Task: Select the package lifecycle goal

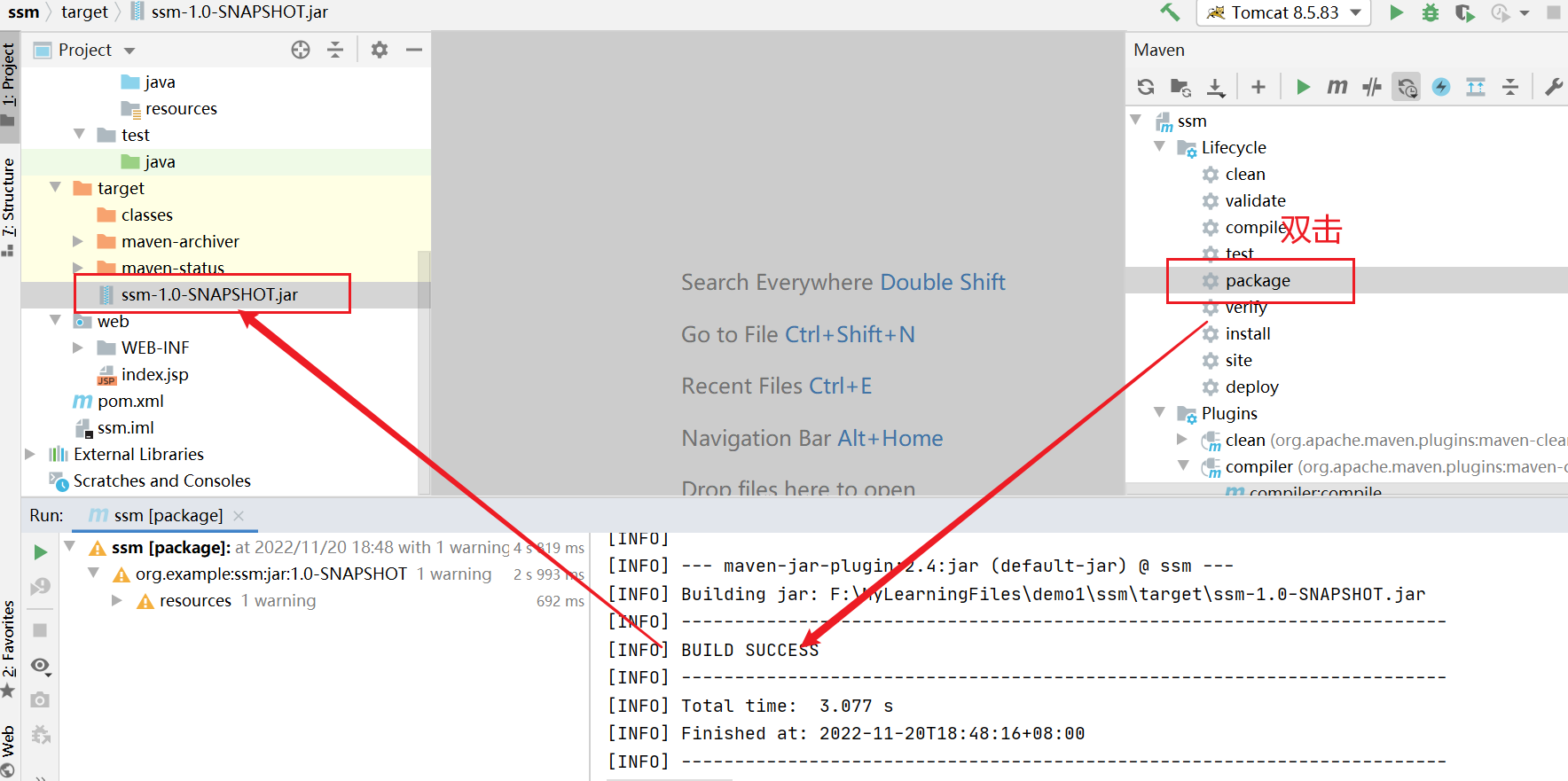Action: pyautogui.click(x=1258, y=281)
